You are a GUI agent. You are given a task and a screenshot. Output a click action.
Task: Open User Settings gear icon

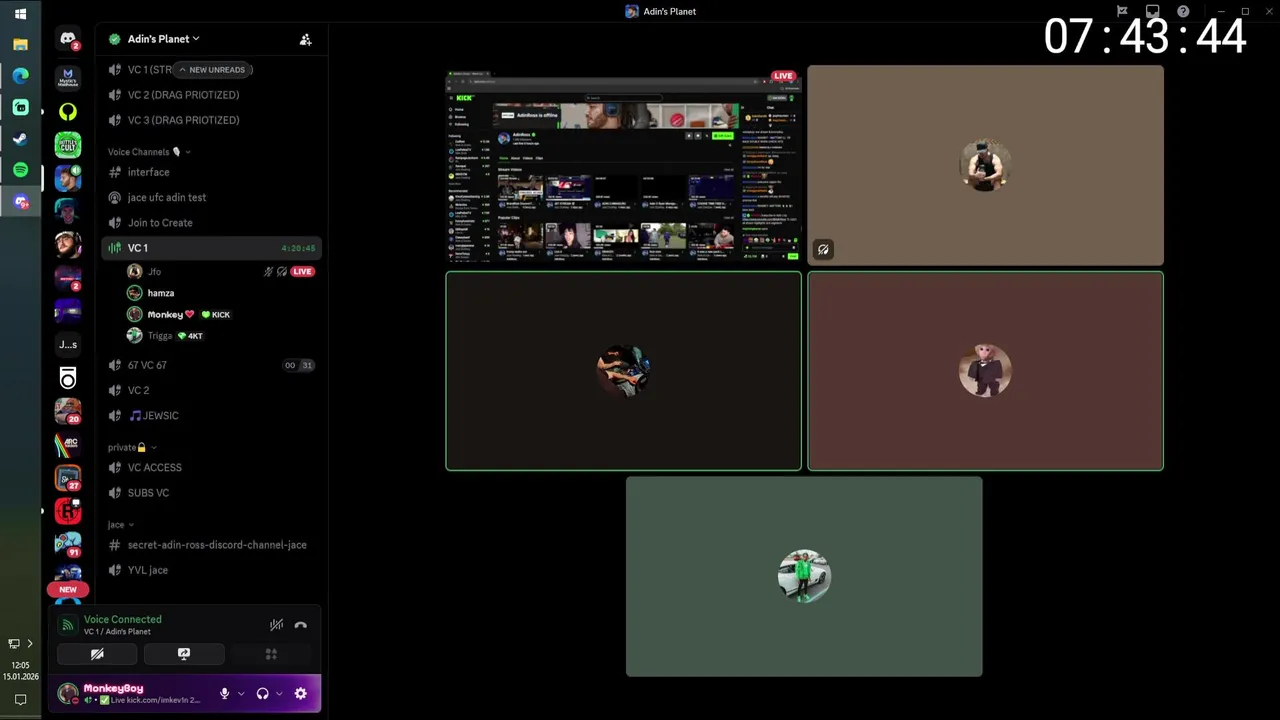point(301,693)
